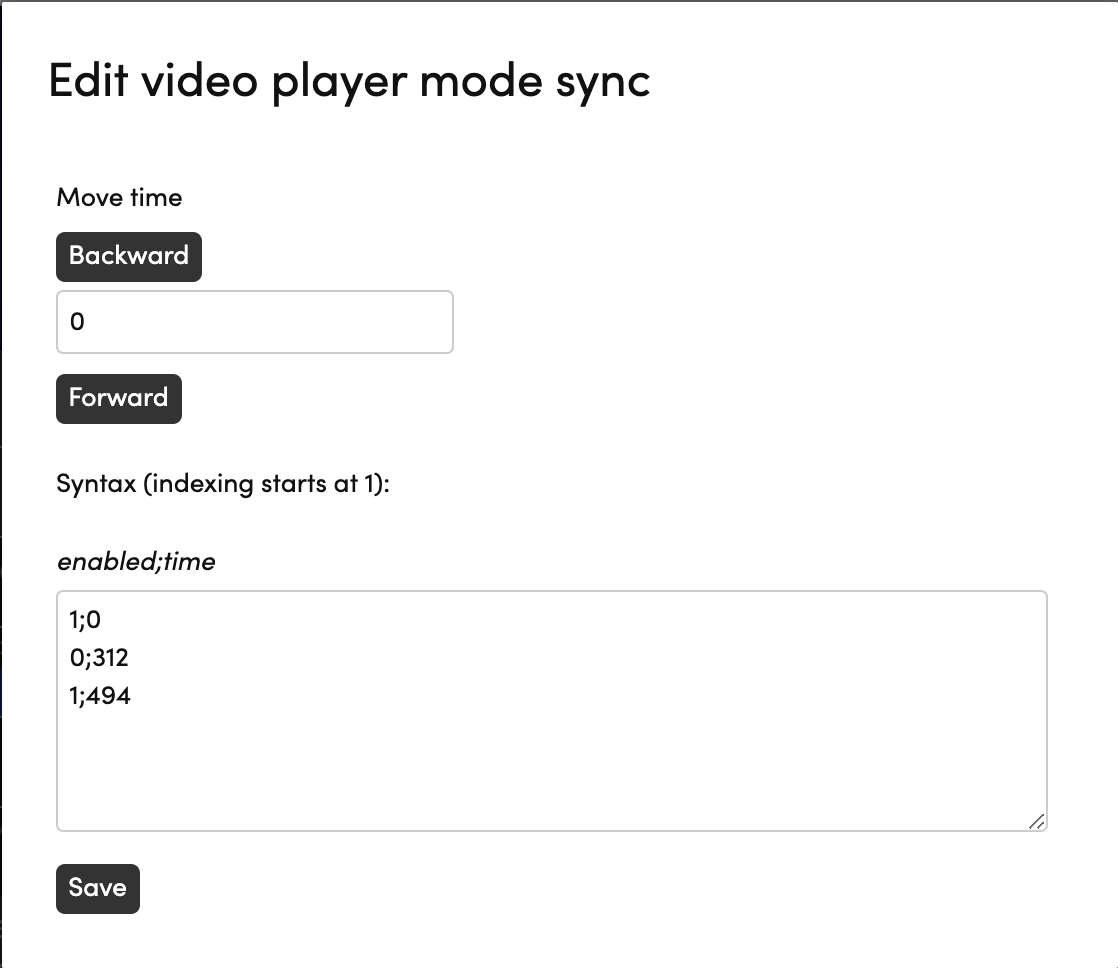This screenshot has width=1118, height=968.
Task: Click the "Move time" label
Action: pyautogui.click(x=119, y=197)
